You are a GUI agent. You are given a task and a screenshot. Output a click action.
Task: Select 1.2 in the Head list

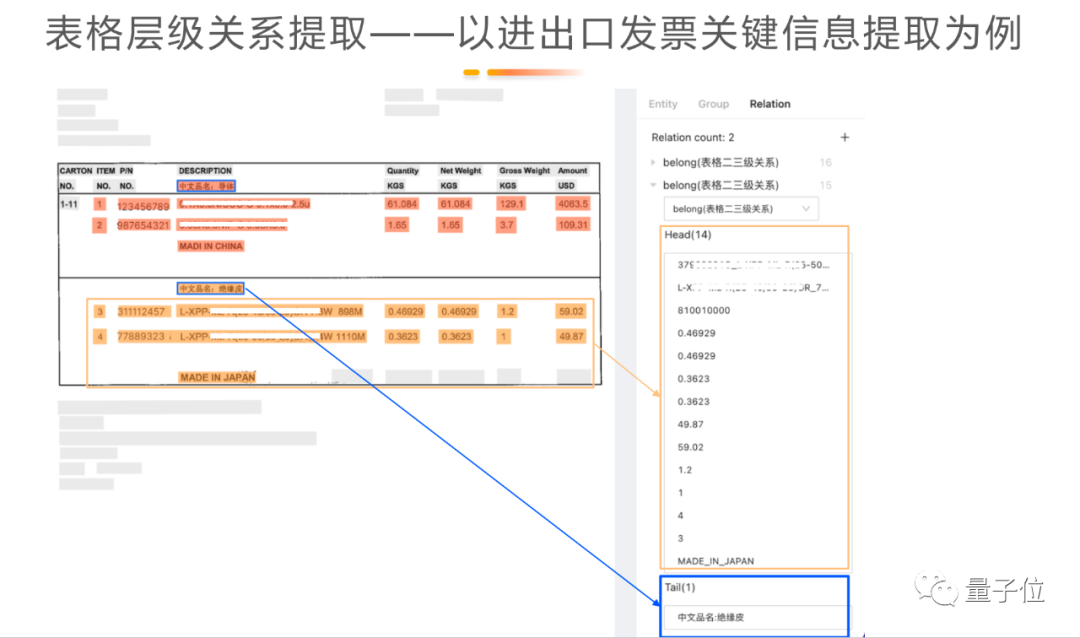click(685, 470)
